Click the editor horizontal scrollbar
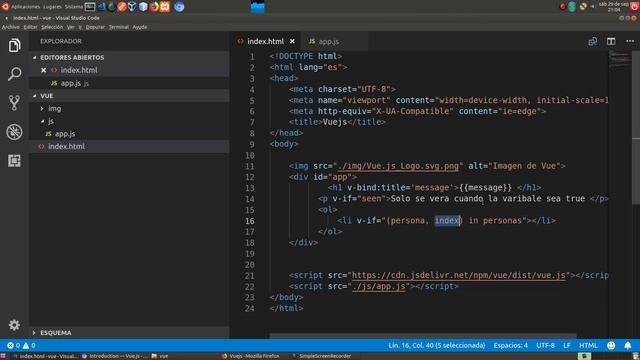Screen dimensions: 640x360 point(423,336)
